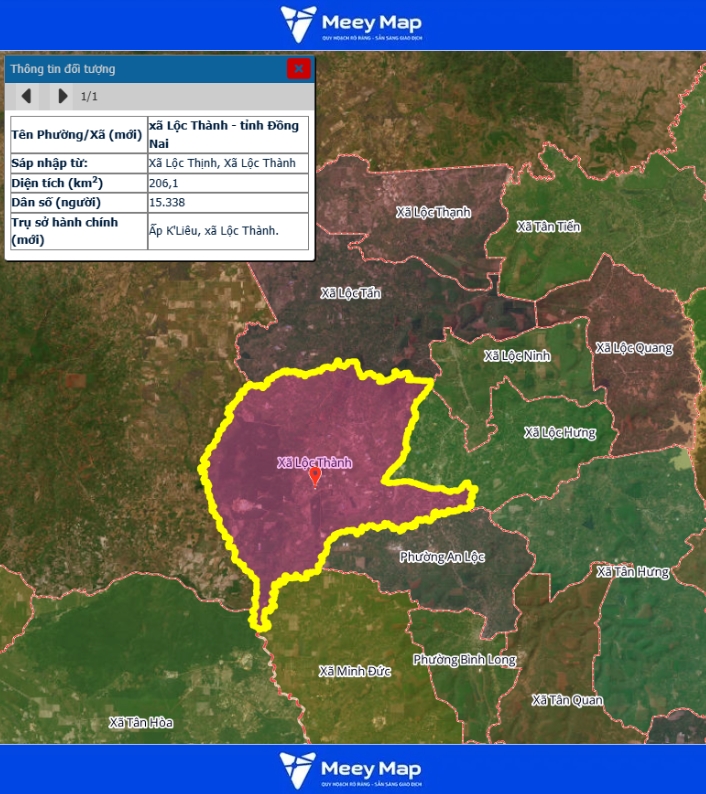The height and width of the screenshot is (794, 706).
Task: Click the previous record arrow
Action: (x=27, y=96)
